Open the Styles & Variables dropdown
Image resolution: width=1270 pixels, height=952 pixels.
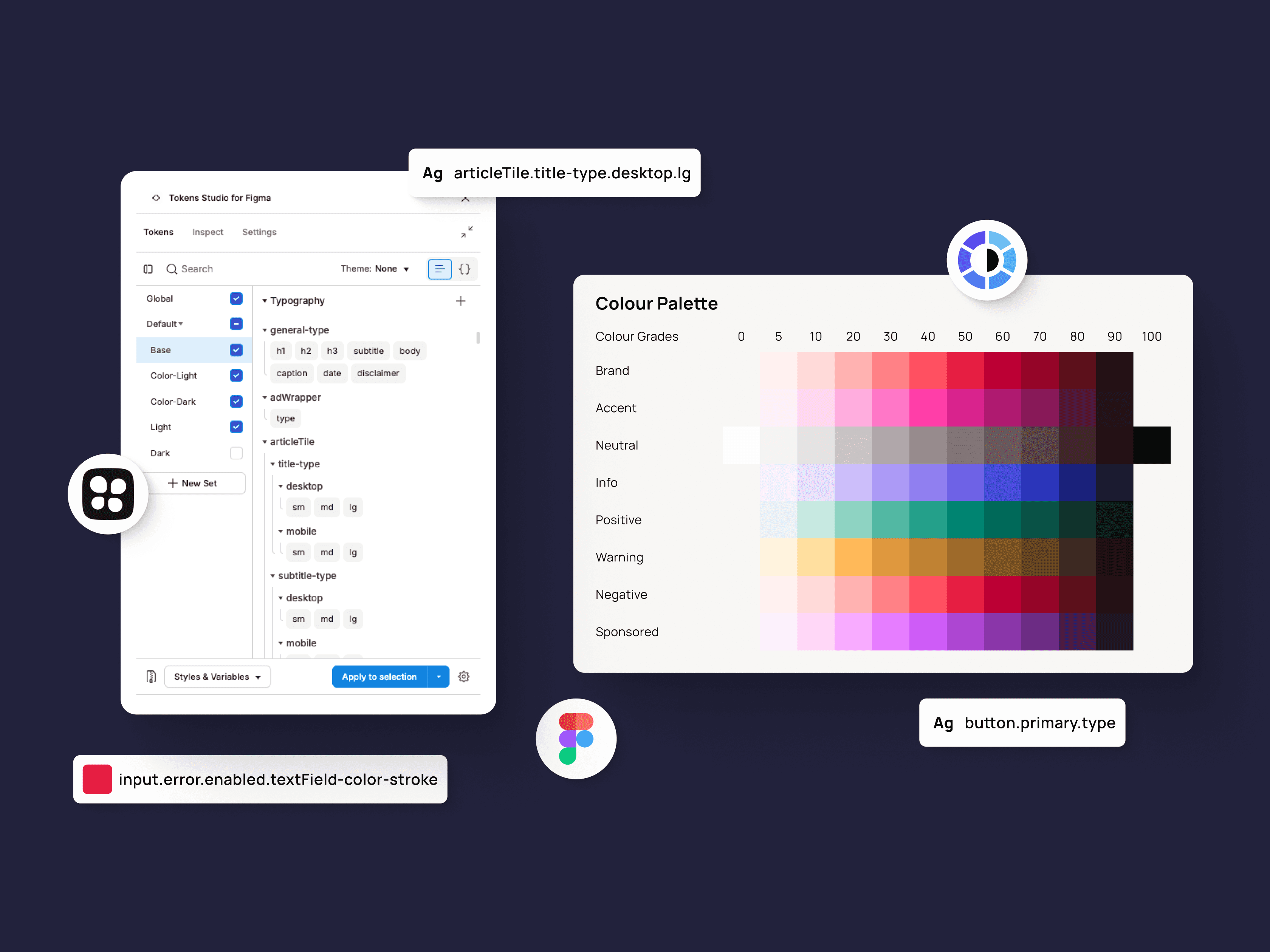[x=218, y=677]
